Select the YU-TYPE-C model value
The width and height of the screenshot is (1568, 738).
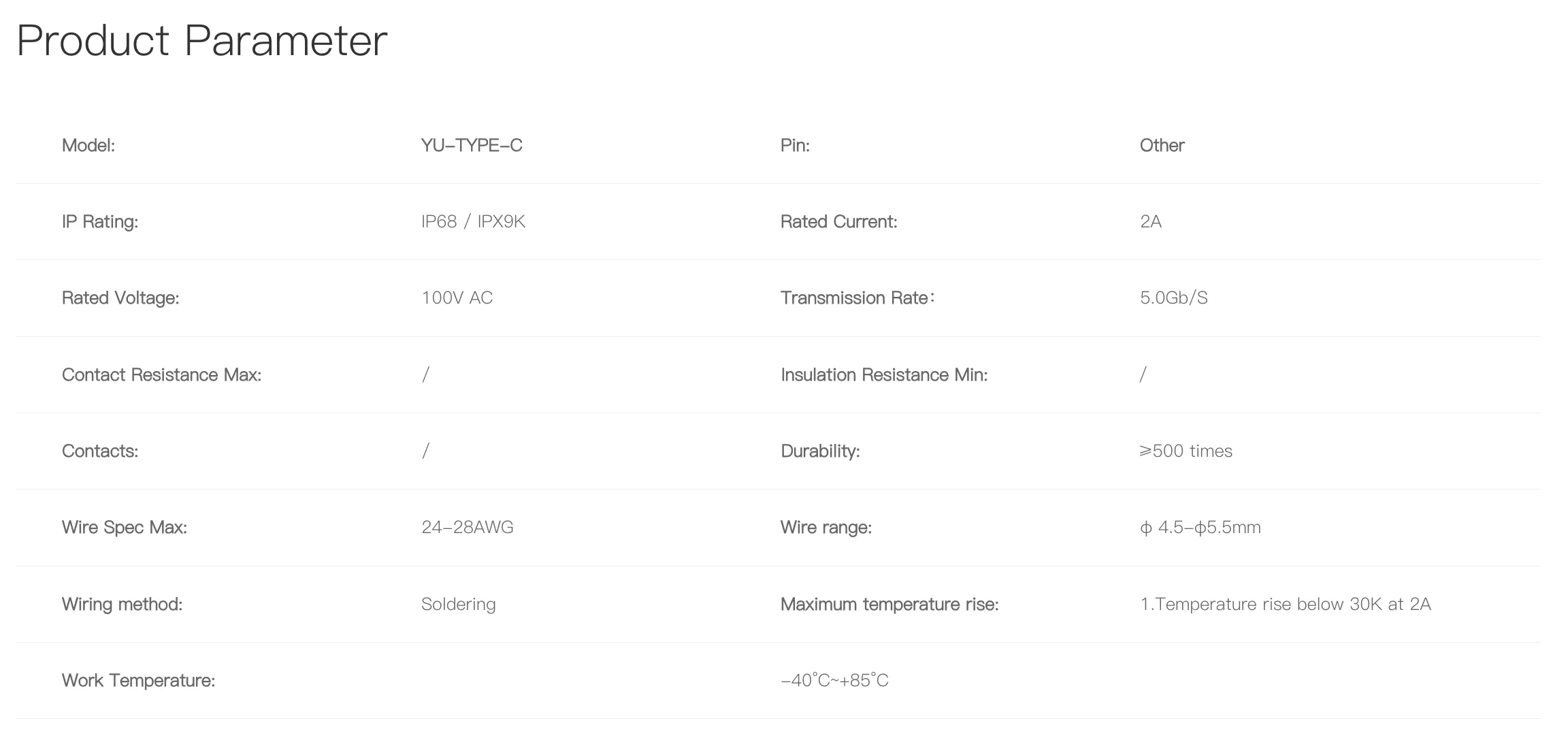click(472, 145)
